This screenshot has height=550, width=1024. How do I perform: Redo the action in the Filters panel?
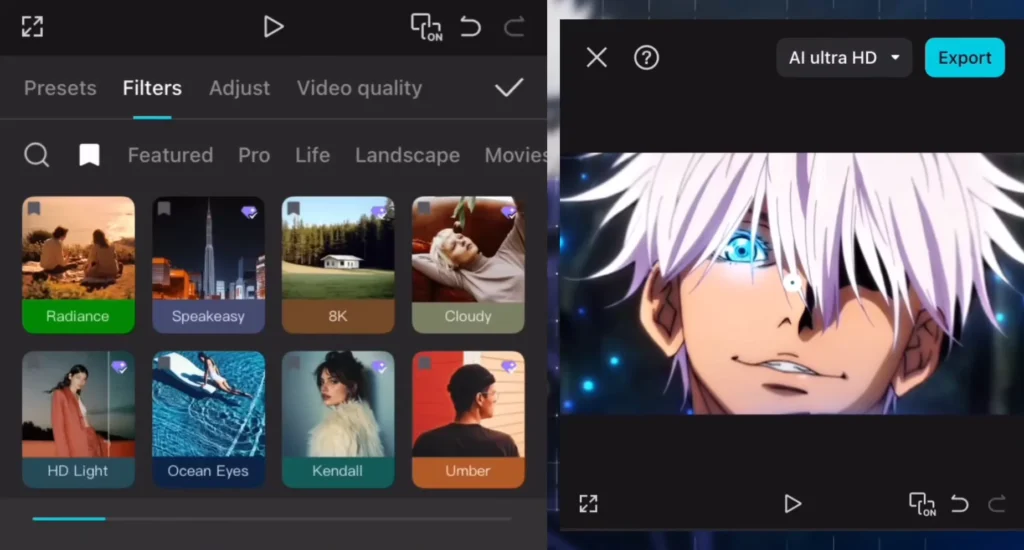click(x=514, y=27)
